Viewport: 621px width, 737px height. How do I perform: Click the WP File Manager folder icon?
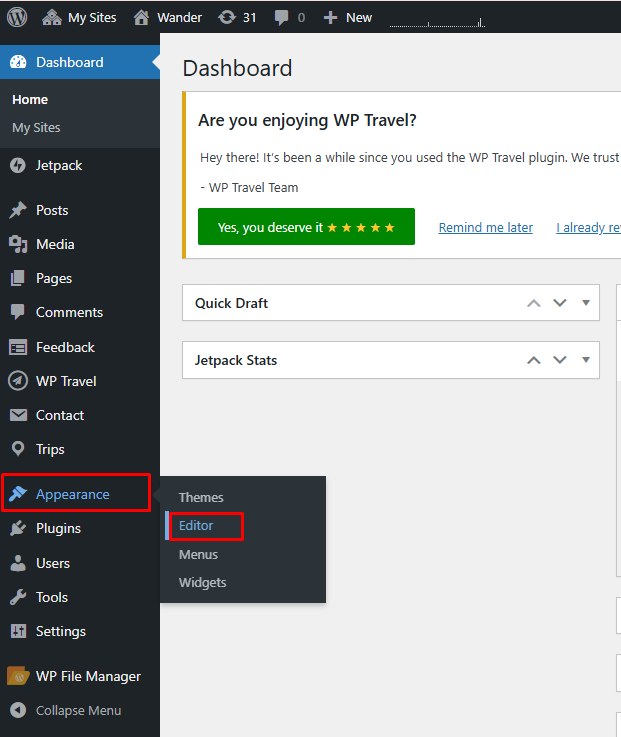coord(18,676)
